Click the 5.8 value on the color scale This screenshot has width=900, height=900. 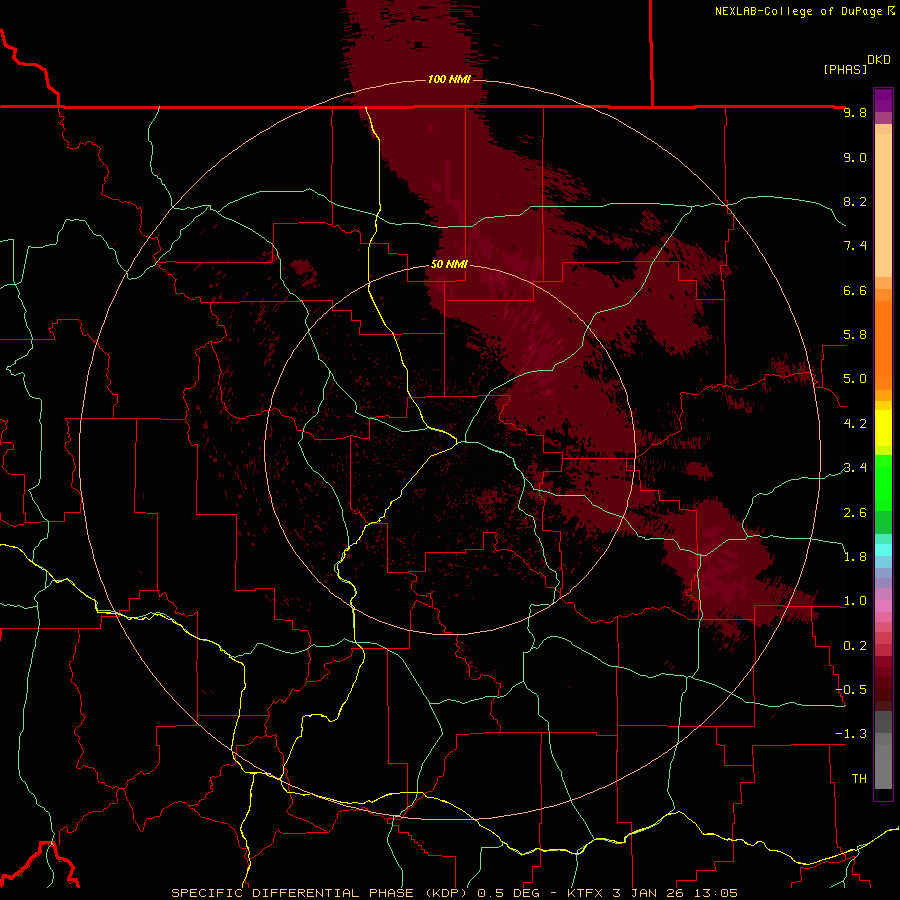[855, 335]
